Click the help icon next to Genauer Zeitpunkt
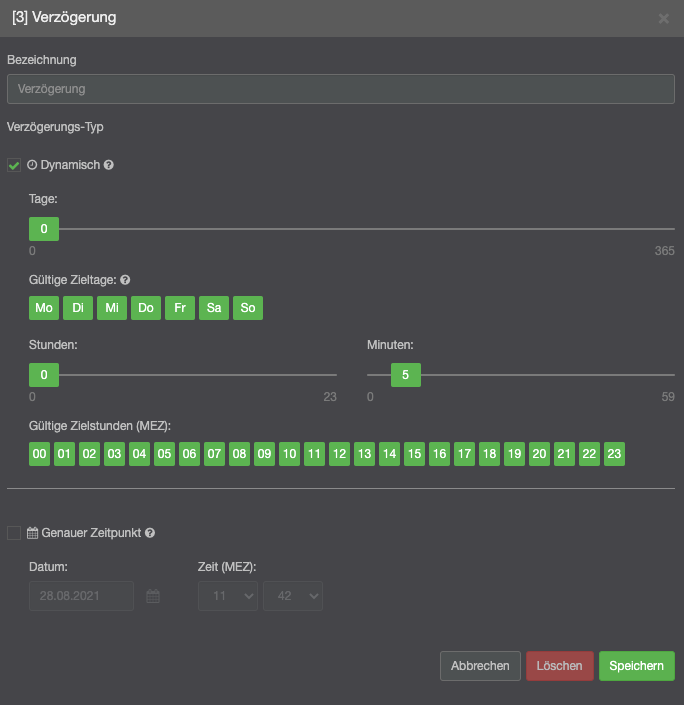684x705 pixels. (150, 534)
